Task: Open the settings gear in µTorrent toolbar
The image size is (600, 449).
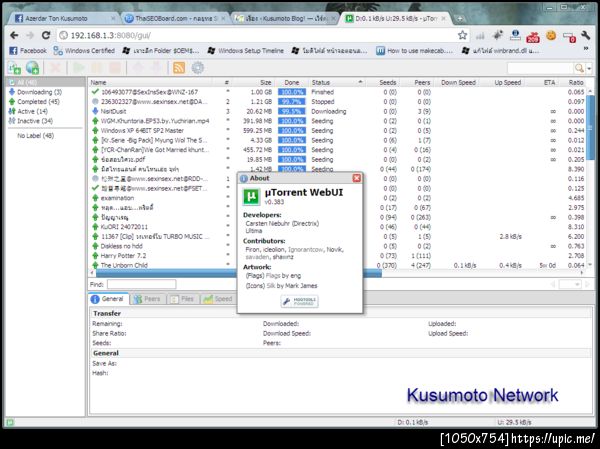Action: pos(197,68)
